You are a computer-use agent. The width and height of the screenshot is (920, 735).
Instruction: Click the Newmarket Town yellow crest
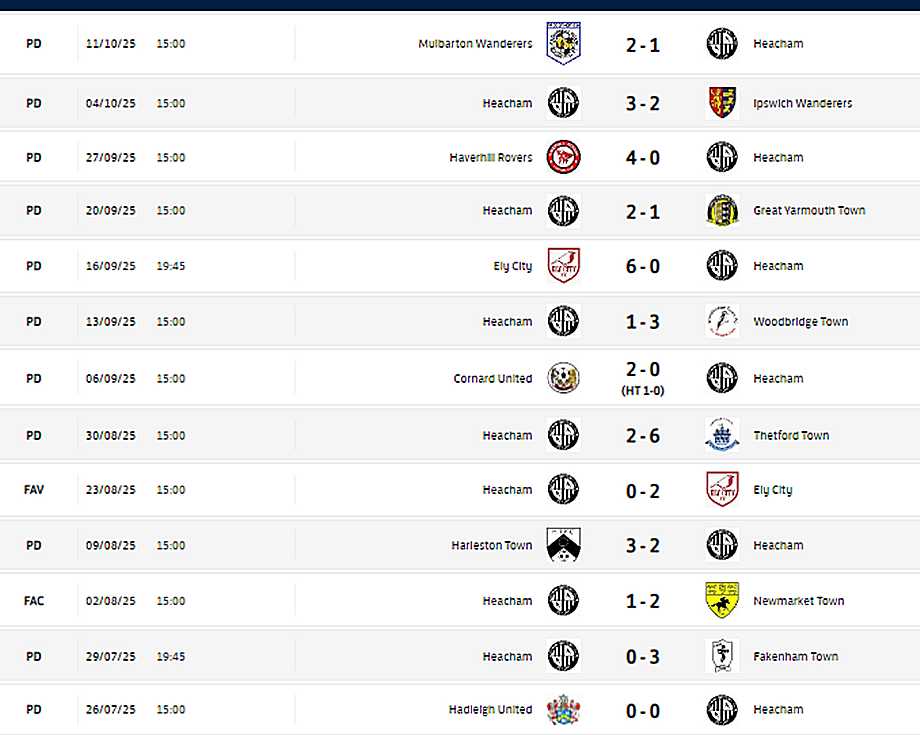coord(721,601)
